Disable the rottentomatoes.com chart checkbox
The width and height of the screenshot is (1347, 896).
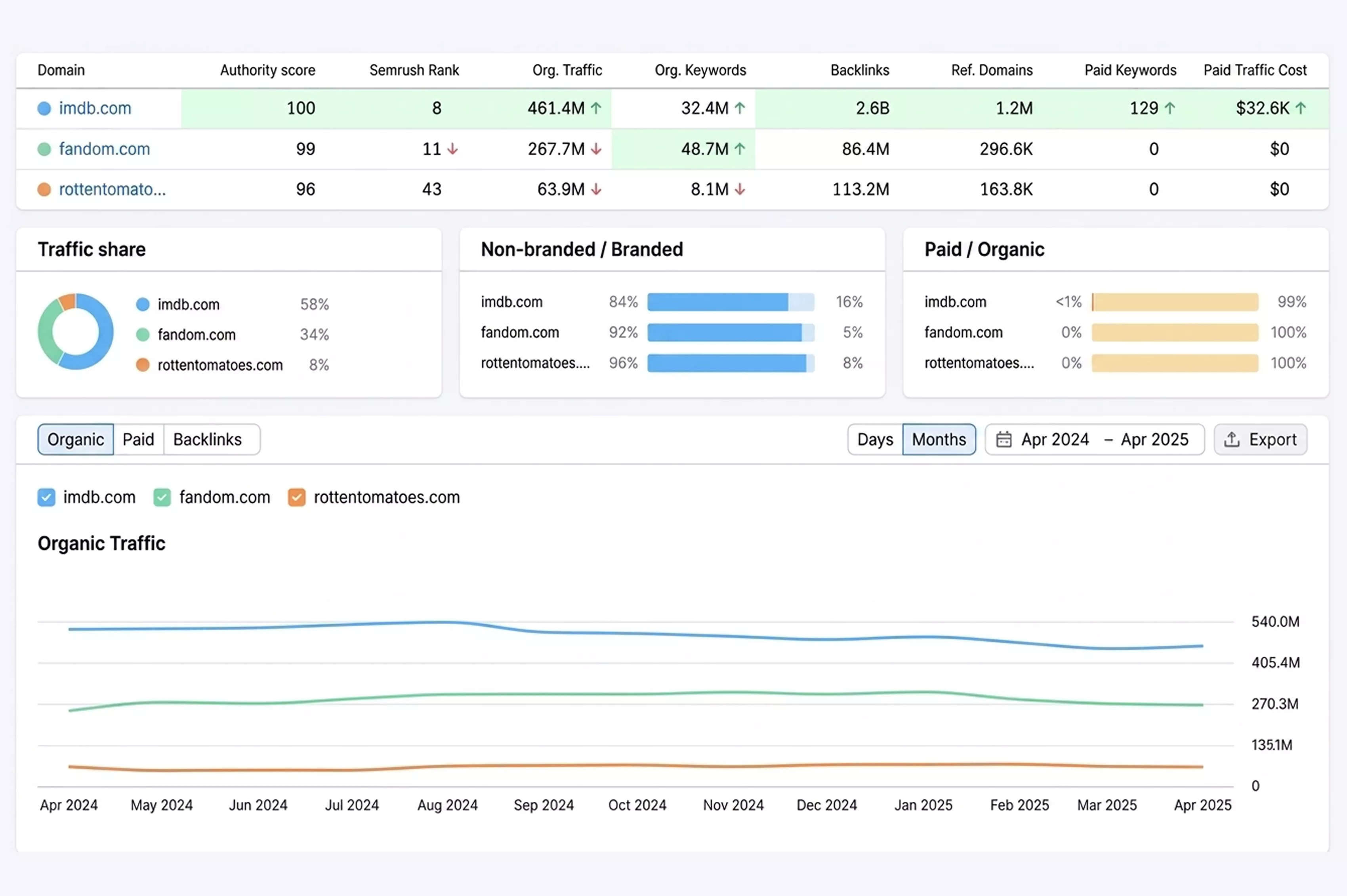pos(297,497)
